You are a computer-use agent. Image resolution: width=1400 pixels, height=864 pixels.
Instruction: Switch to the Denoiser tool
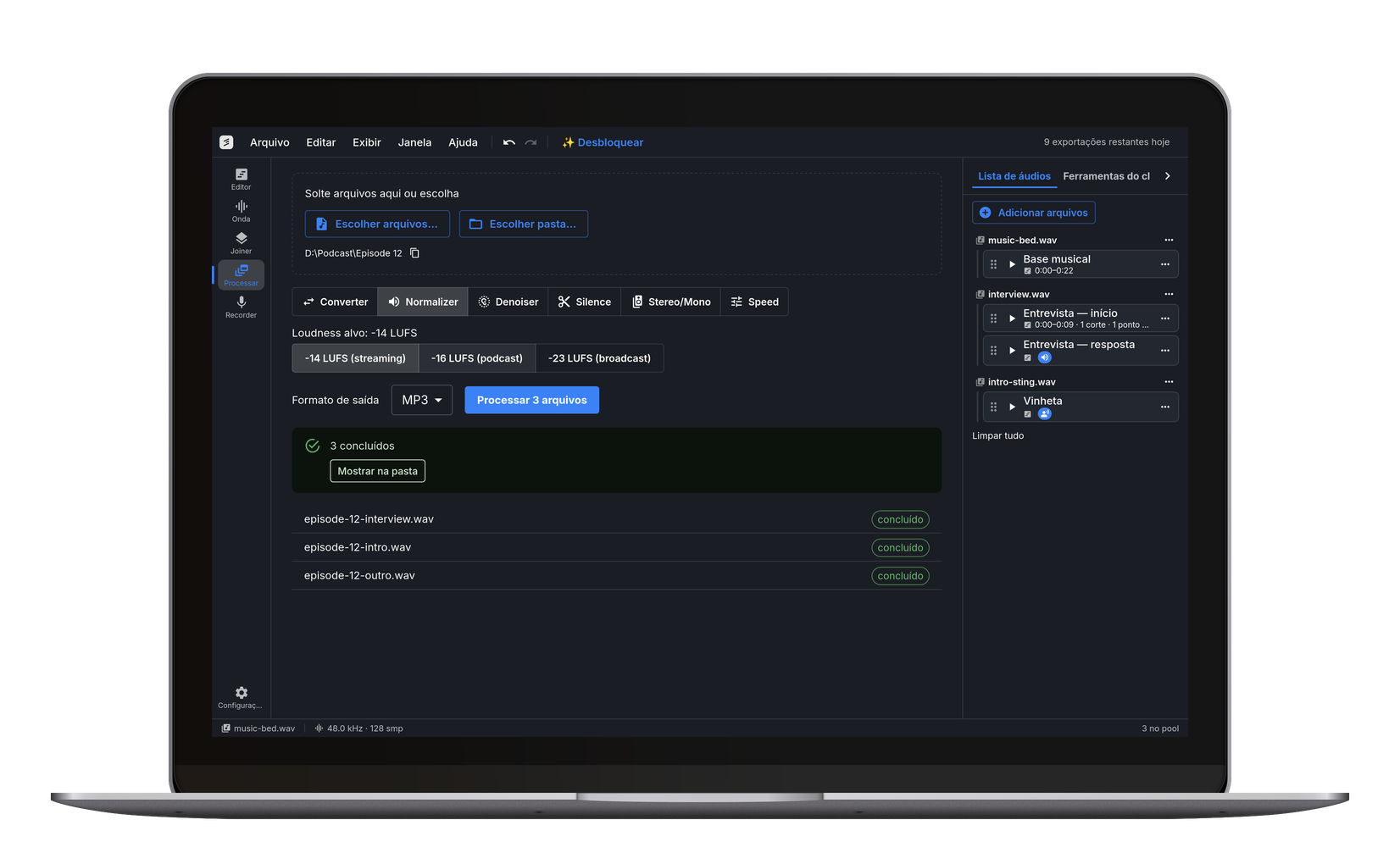pyautogui.click(x=508, y=302)
